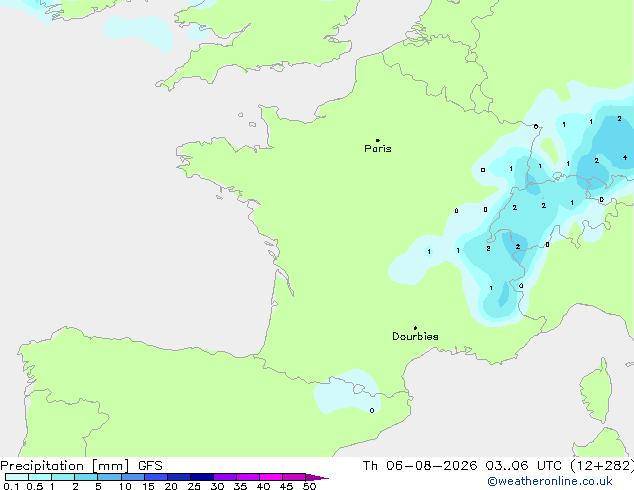Click the (12+282) forecast offset text
634x490 pixels.
602,466
